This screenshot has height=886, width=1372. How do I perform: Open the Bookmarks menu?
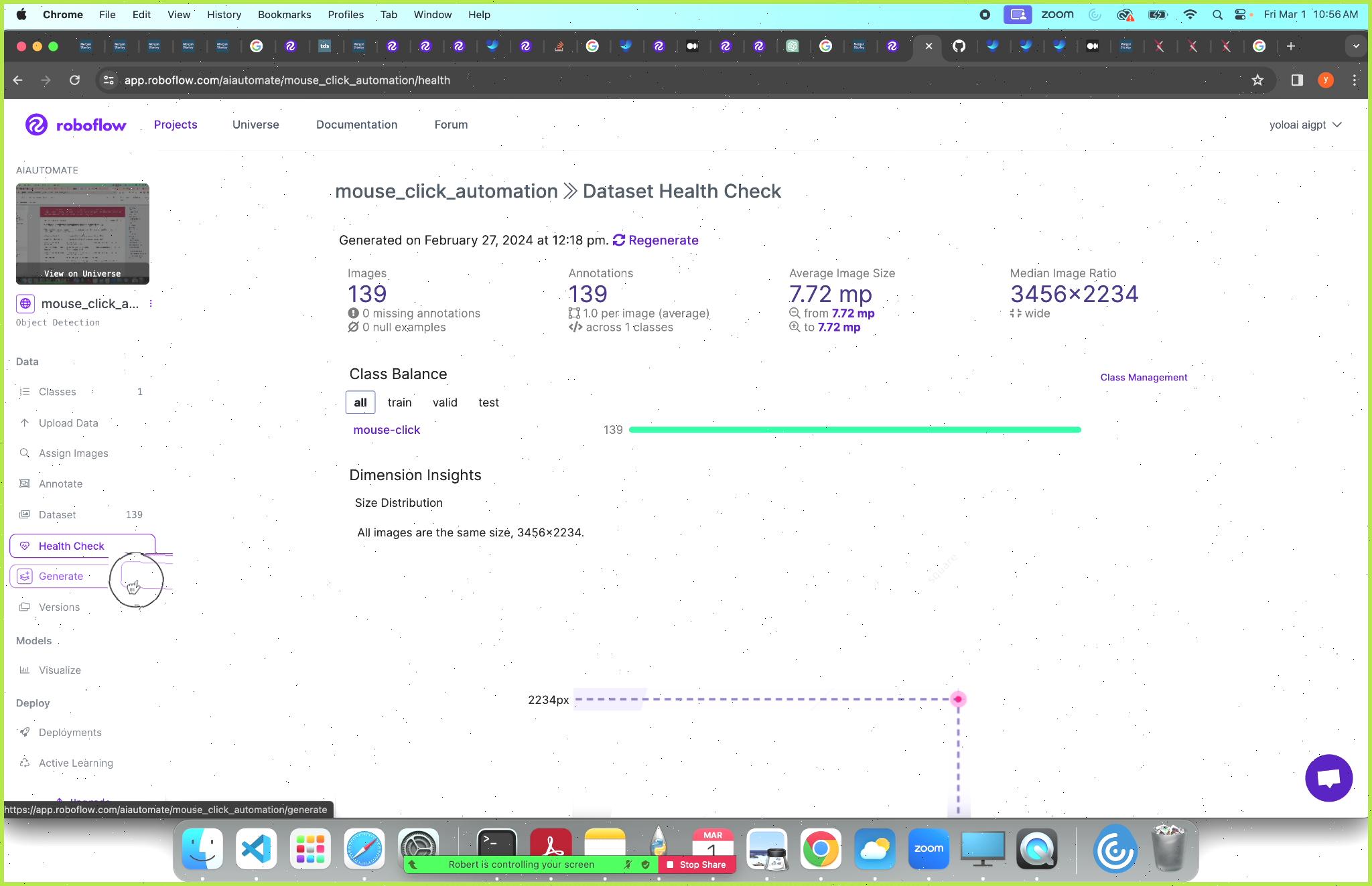point(284,14)
